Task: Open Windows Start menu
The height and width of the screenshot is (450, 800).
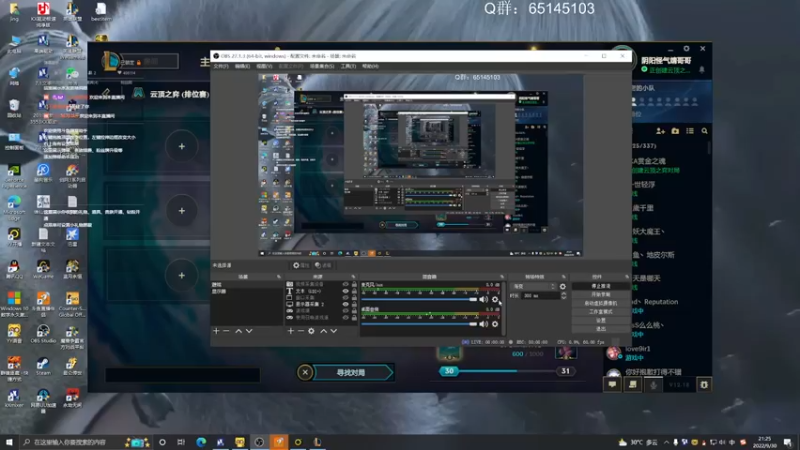Action: tap(9, 442)
